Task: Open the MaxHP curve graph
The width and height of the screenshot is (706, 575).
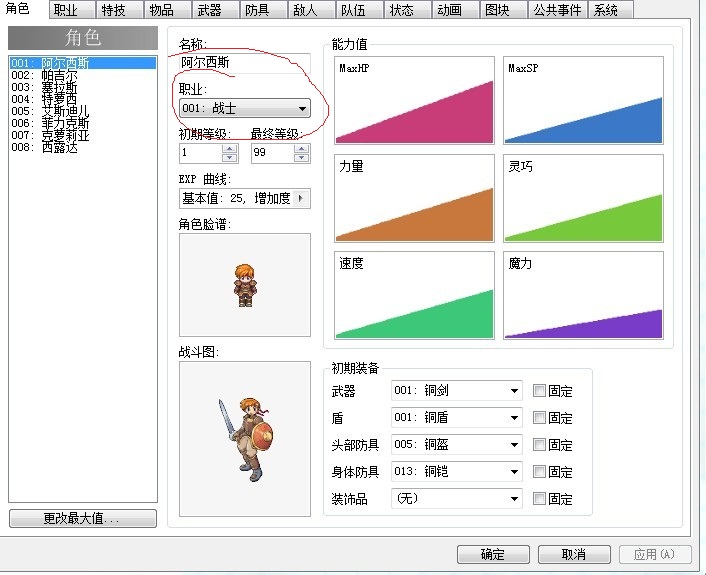Action: (414, 100)
